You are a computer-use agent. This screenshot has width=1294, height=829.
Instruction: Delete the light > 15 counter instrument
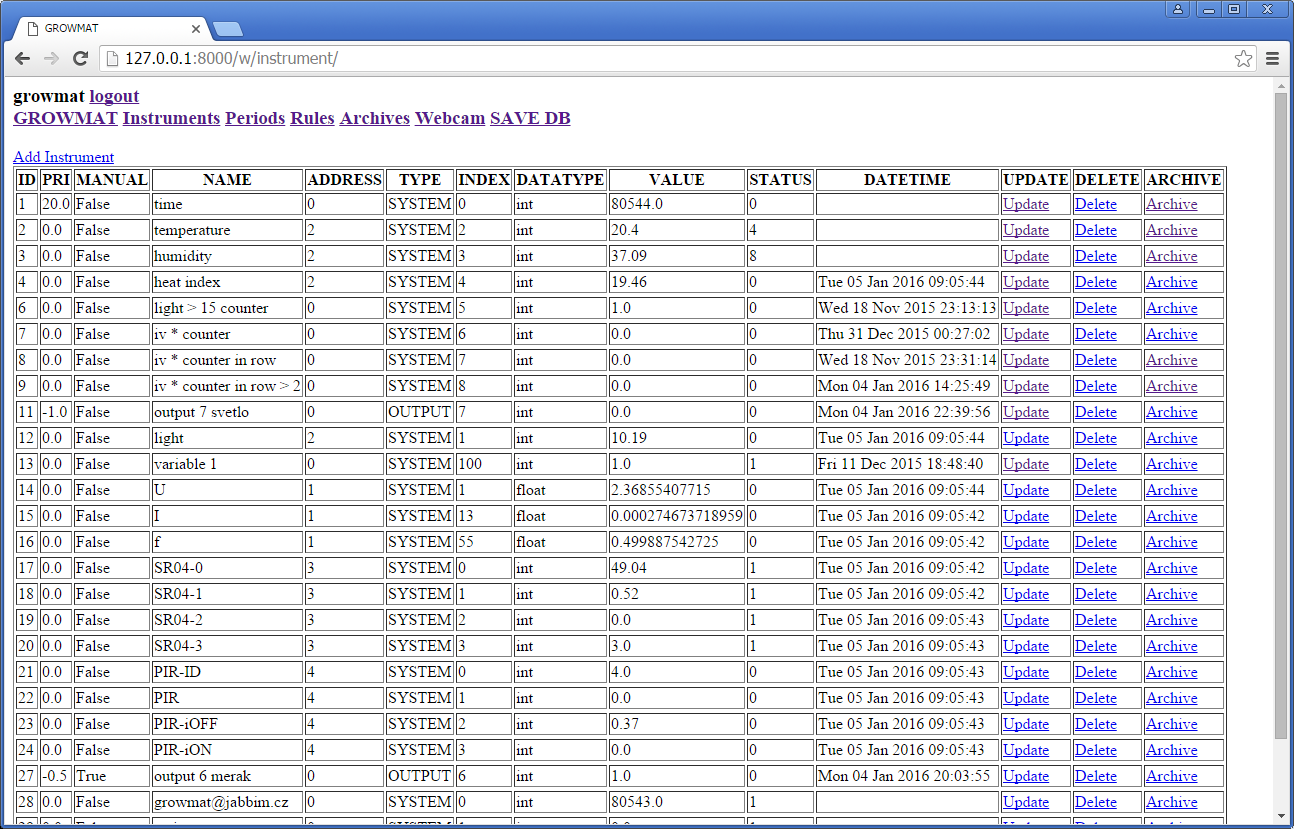click(x=1095, y=308)
